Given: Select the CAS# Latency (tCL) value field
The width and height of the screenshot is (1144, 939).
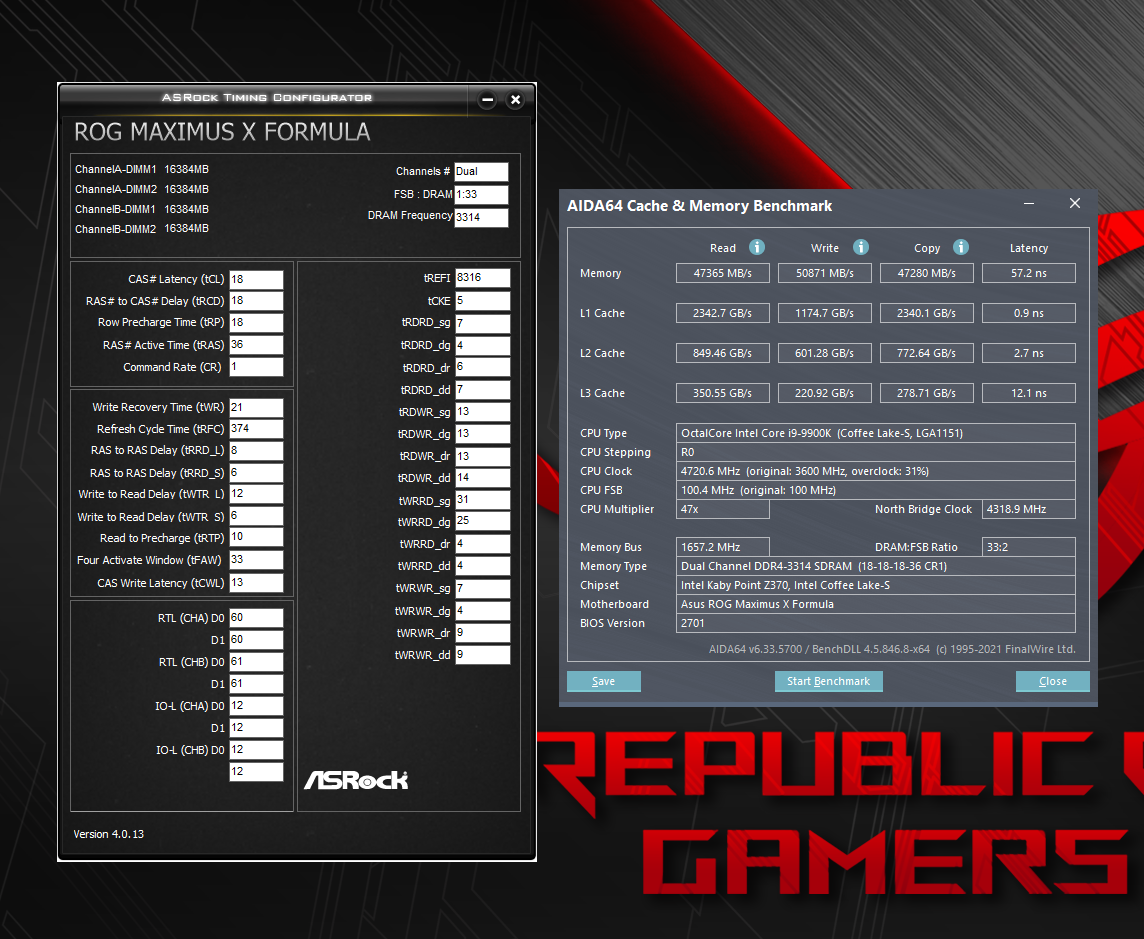Looking at the screenshot, I should (x=256, y=280).
